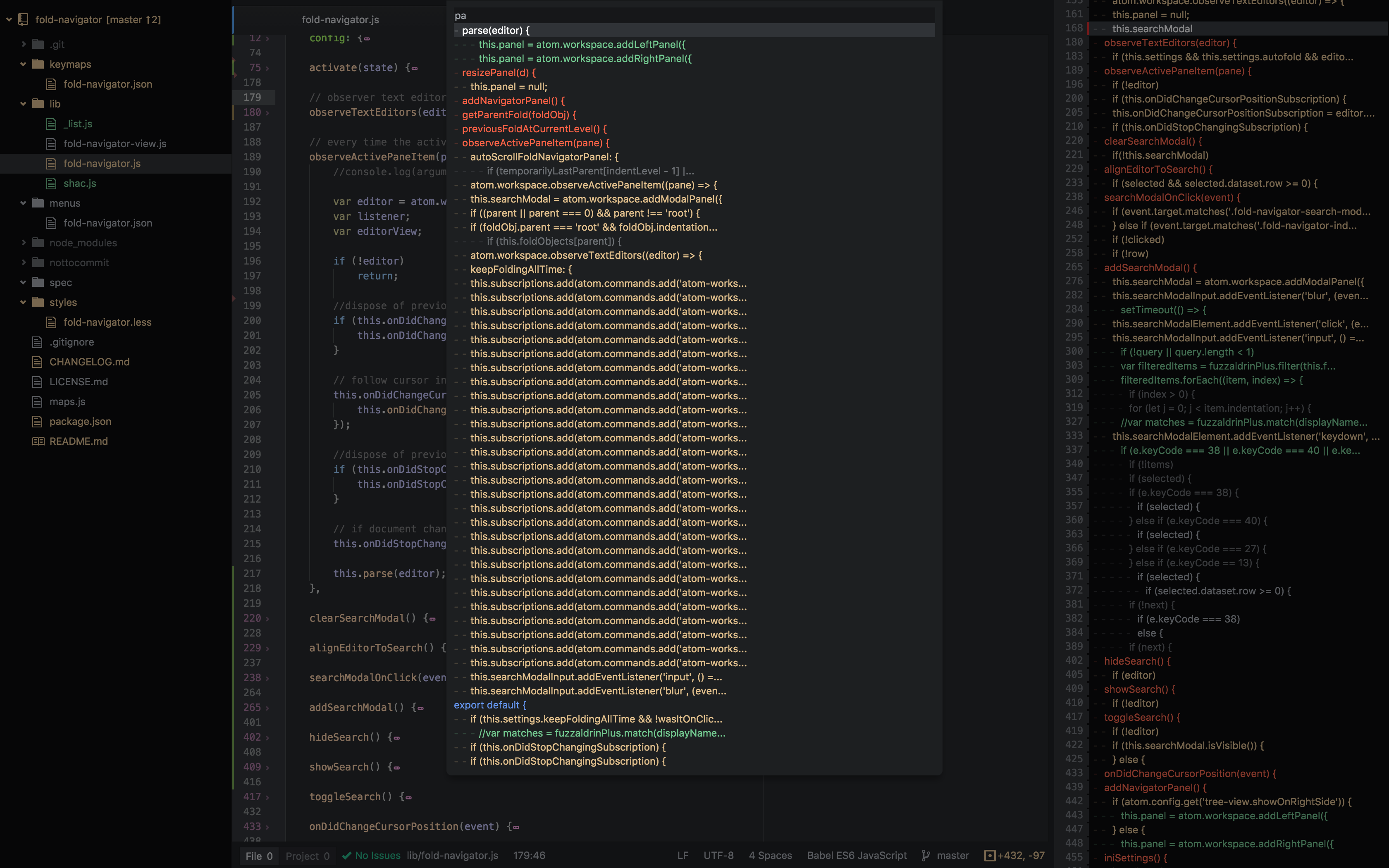
Task: Open Babel ES6 JavaScript grammar selector
Action: [857, 855]
